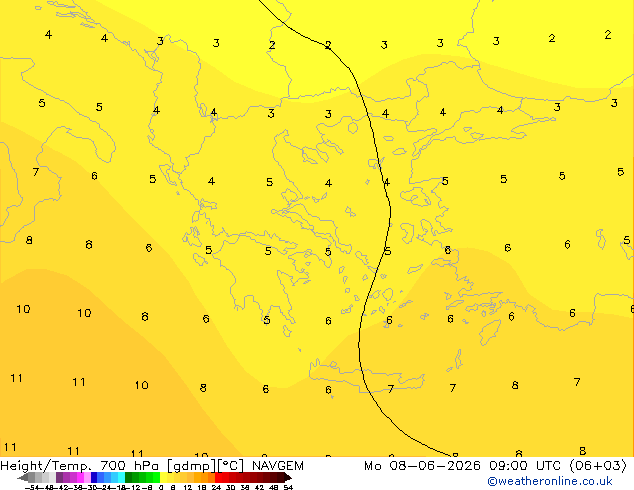Pick the bright red 24 degree legend swatch
Viewport: 634px width, 490px height.
(218, 477)
